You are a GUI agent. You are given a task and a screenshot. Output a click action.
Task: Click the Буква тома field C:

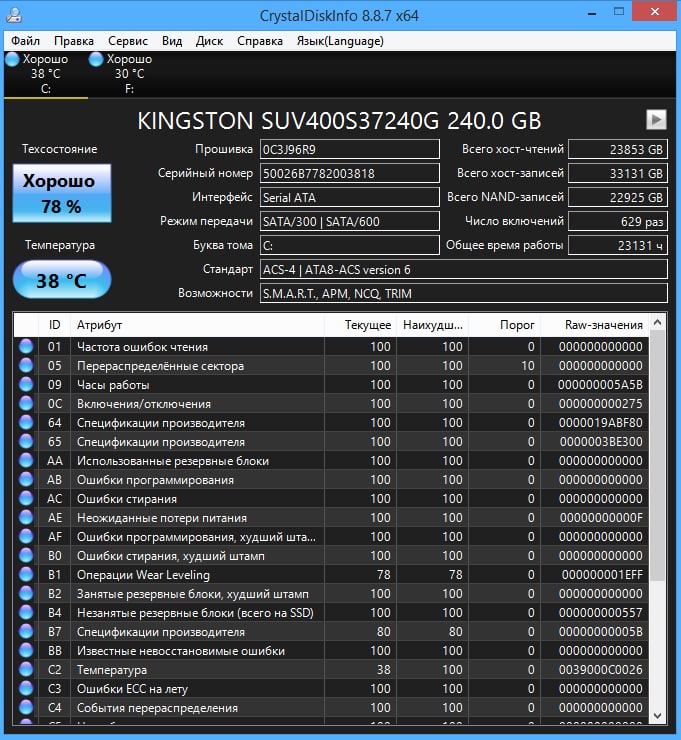(x=350, y=245)
